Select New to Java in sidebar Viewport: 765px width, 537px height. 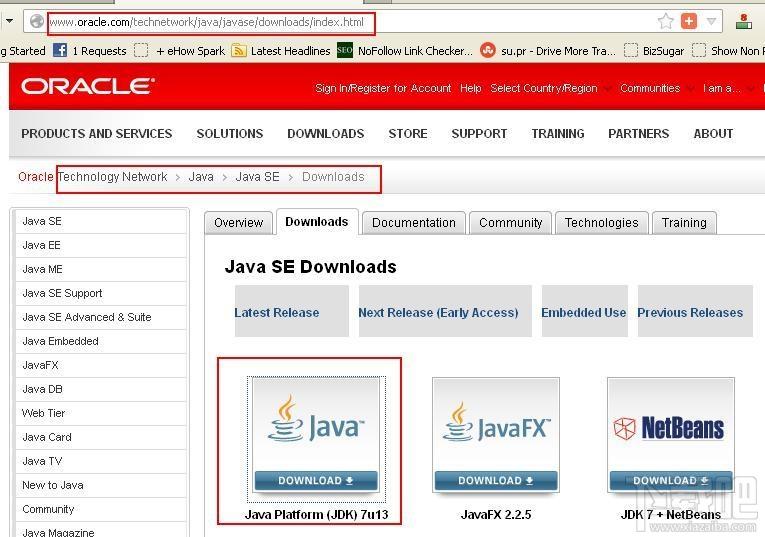coord(101,485)
